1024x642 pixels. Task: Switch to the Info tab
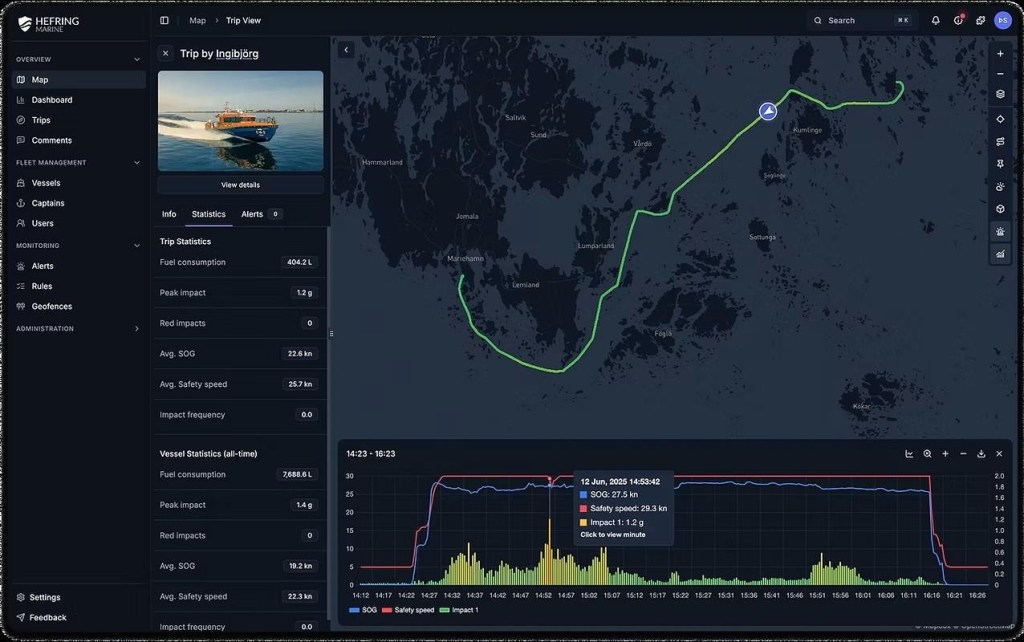click(169, 214)
